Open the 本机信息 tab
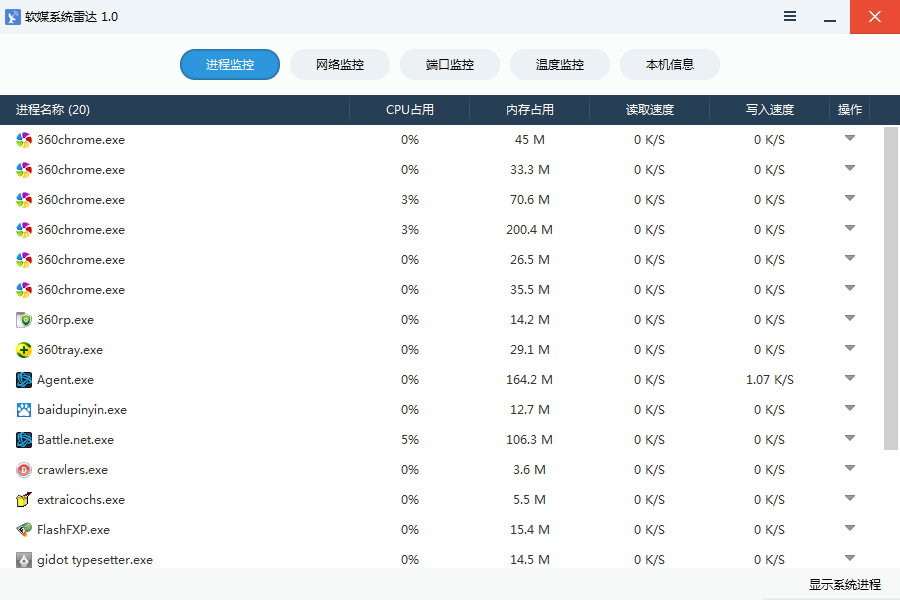Image resolution: width=900 pixels, height=600 pixels. tap(670, 64)
